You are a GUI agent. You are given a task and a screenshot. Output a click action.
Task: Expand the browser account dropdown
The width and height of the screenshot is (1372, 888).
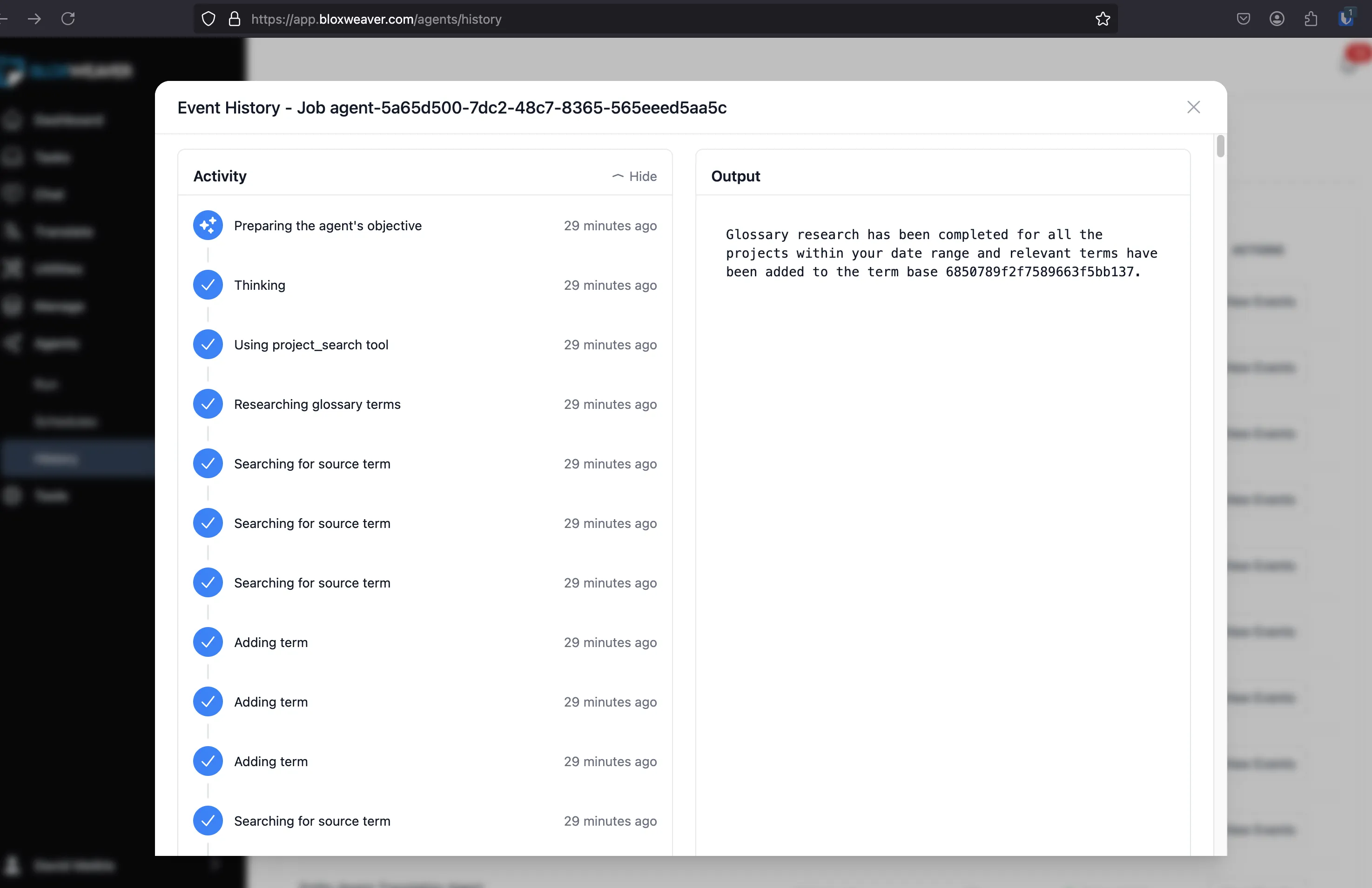pyautogui.click(x=1278, y=19)
